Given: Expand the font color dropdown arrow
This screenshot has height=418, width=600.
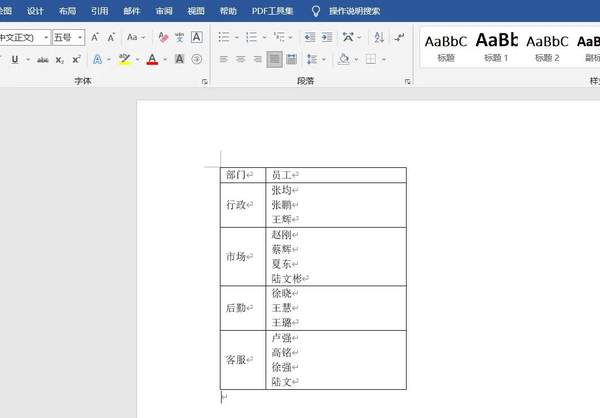Looking at the screenshot, I should (x=165, y=60).
